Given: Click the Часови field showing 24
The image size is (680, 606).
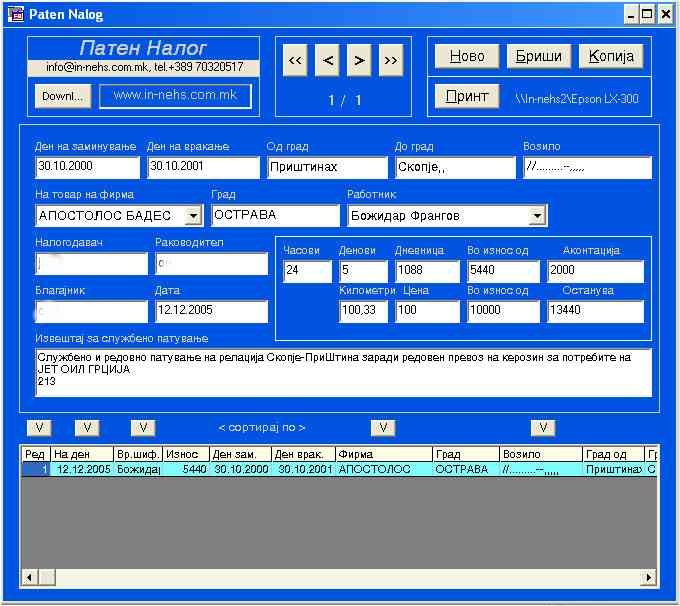Looking at the screenshot, I should [x=307, y=272].
